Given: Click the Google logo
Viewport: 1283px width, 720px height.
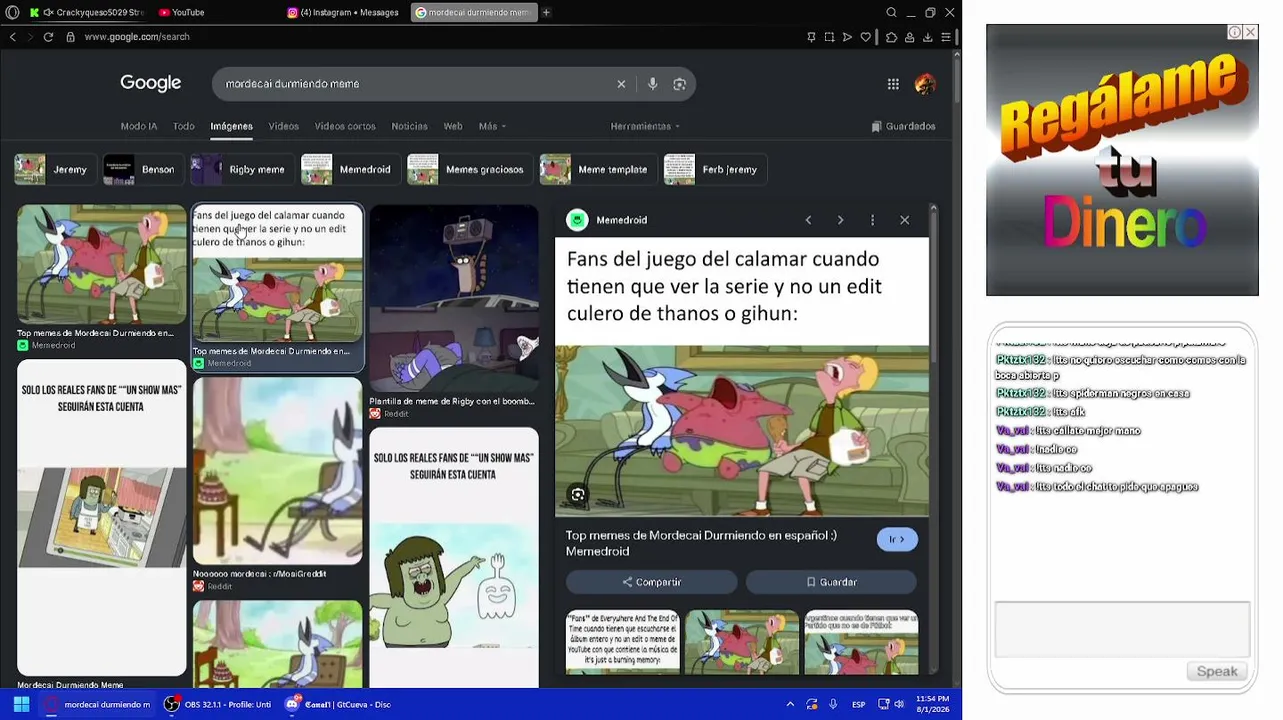Looking at the screenshot, I should click(151, 83).
